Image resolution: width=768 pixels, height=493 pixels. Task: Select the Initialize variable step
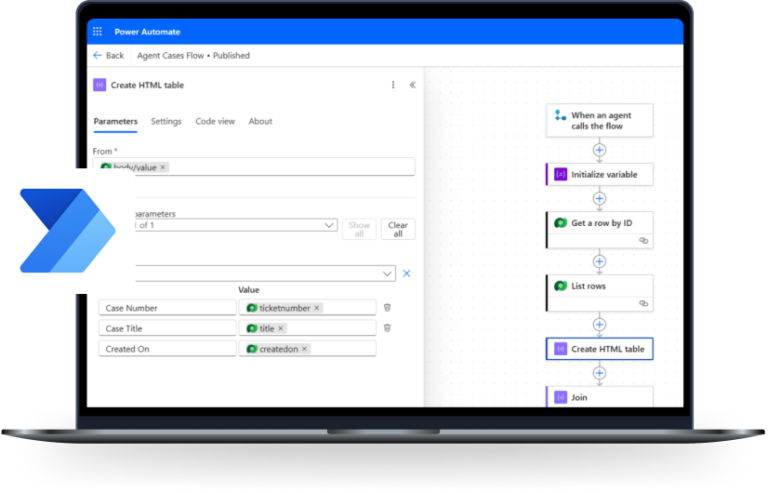pyautogui.click(x=599, y=174)
